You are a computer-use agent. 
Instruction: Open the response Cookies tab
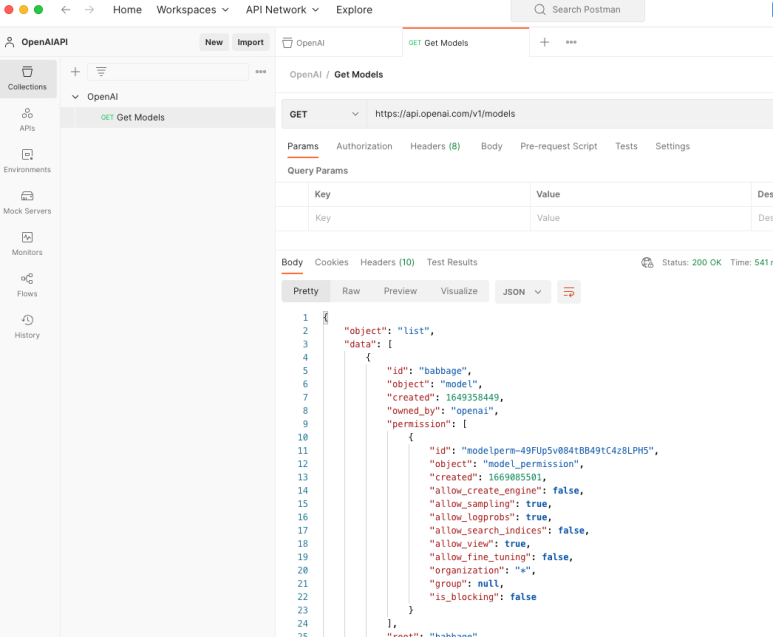pos(331,262)
